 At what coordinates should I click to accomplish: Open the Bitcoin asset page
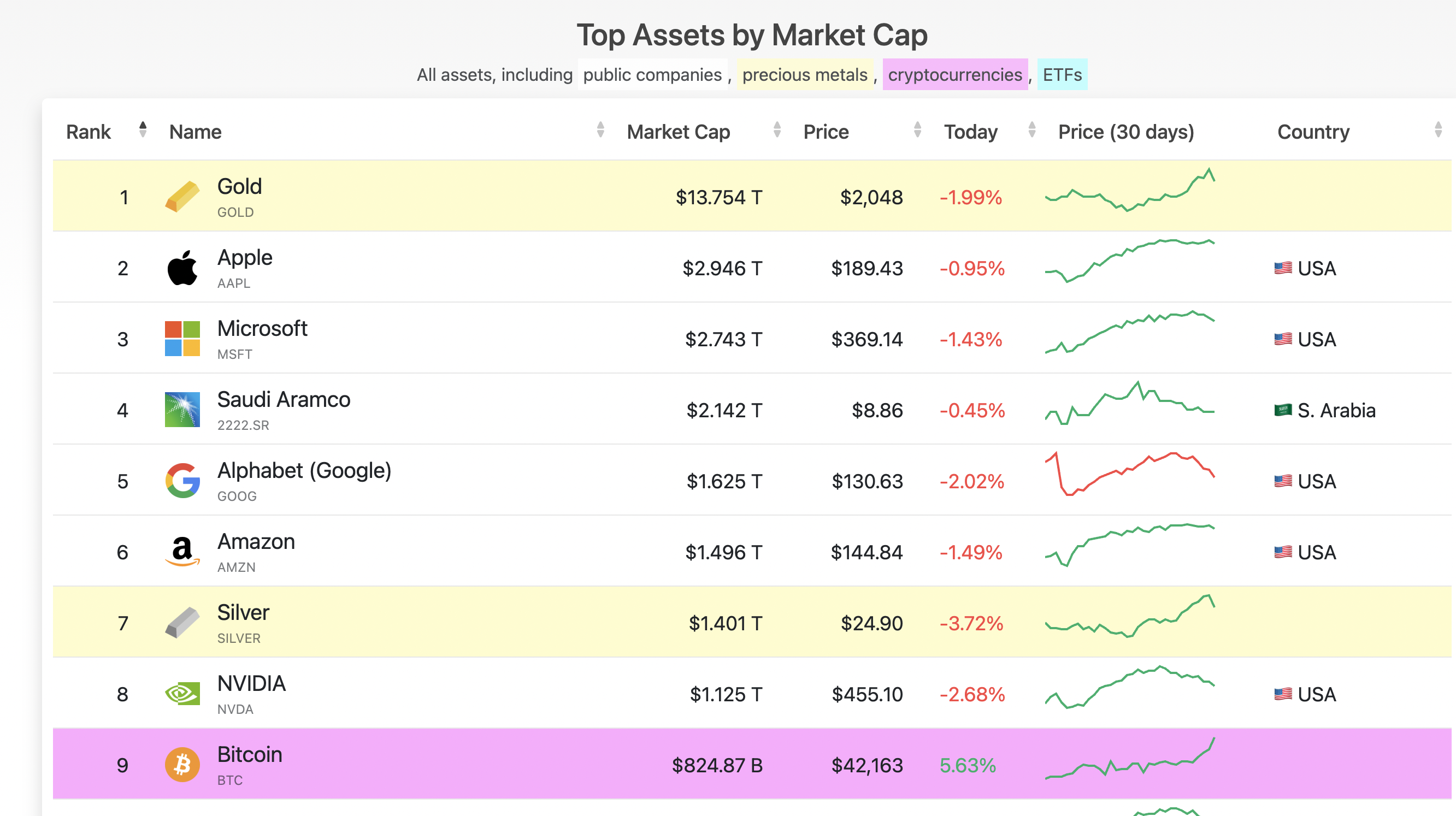250,754
